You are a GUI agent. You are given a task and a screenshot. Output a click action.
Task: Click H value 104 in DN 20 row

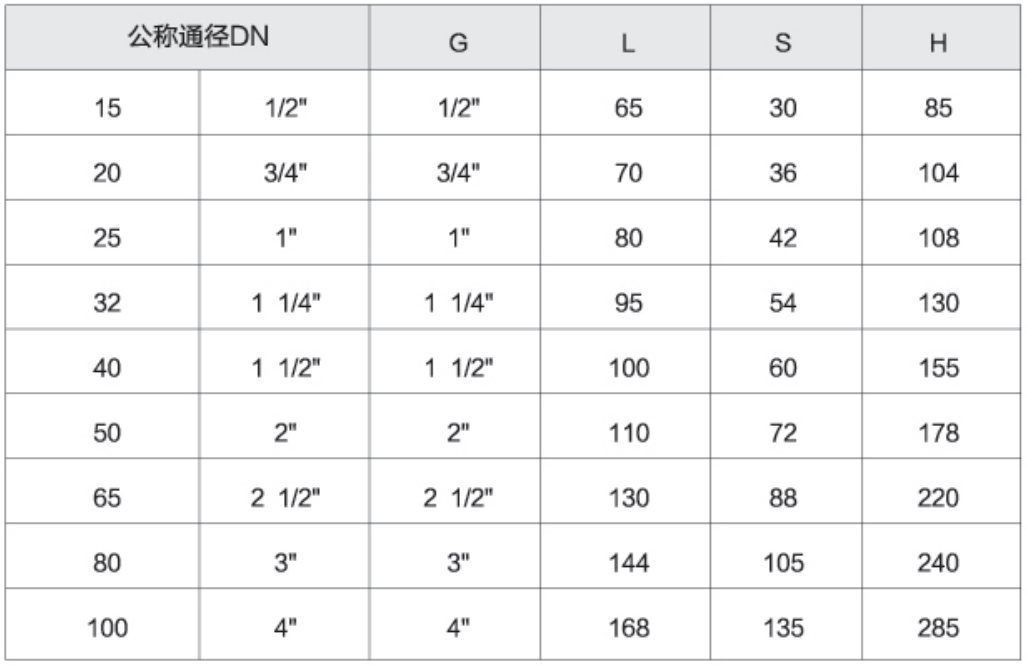(x=941, y=168)
